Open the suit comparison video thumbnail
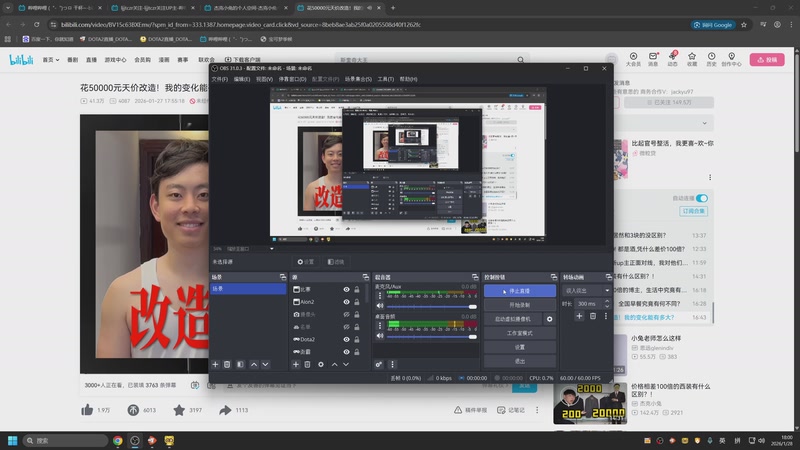The height and width of the screenshot is (450, 800). (x=590, y=404)
